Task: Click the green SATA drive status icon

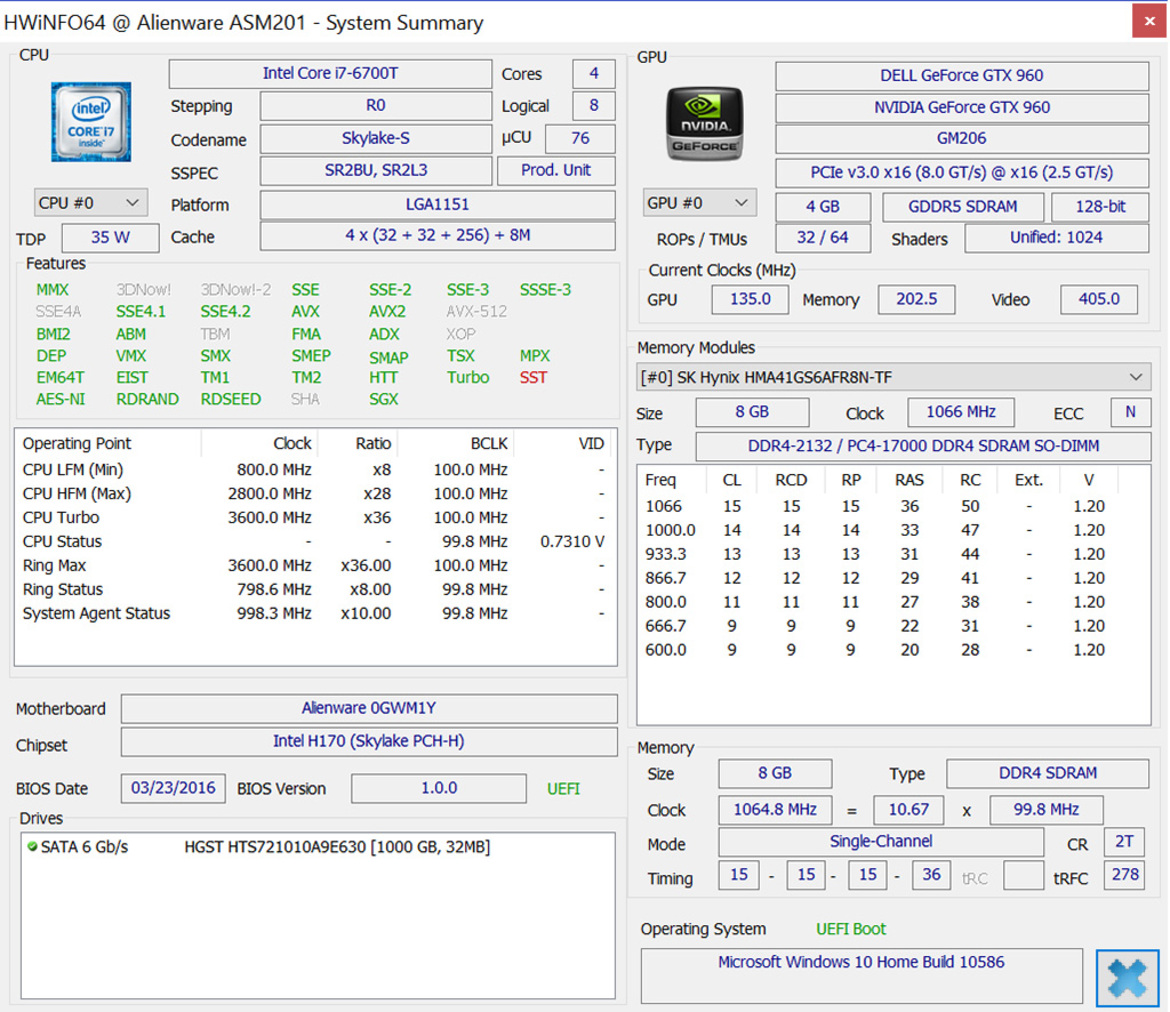Action: coord(32,846)
